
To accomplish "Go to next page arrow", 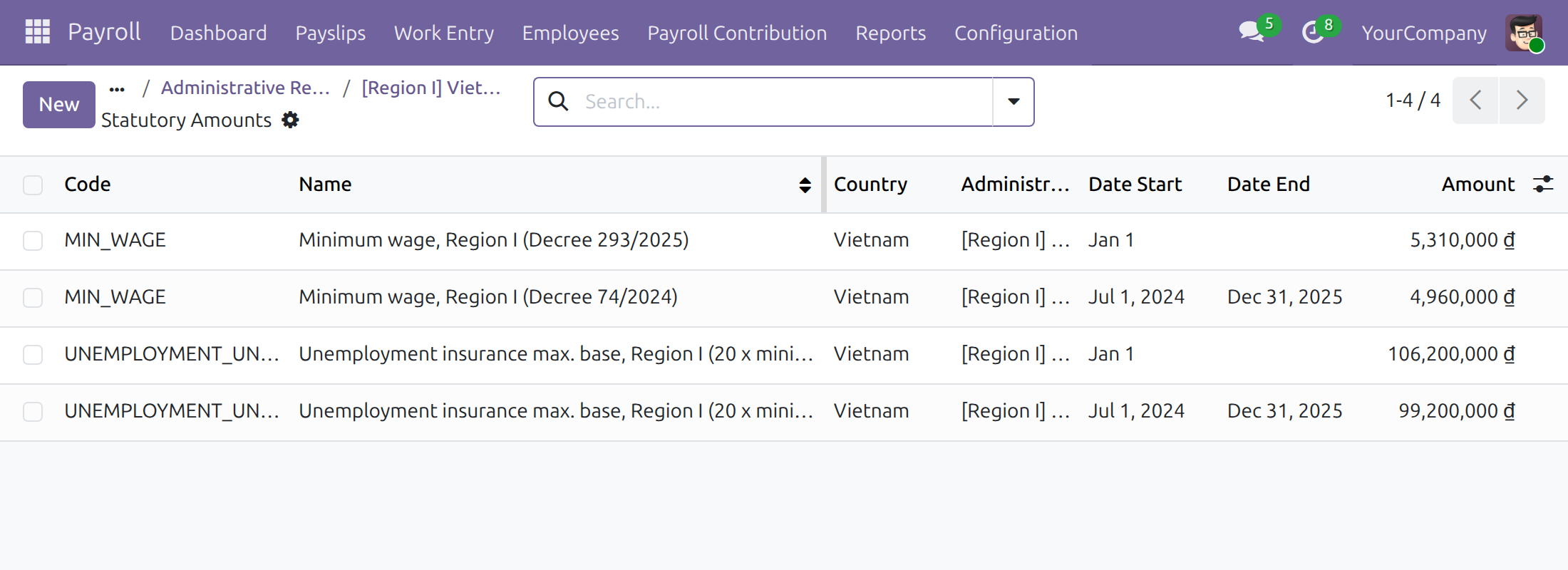I will 1522,100.
